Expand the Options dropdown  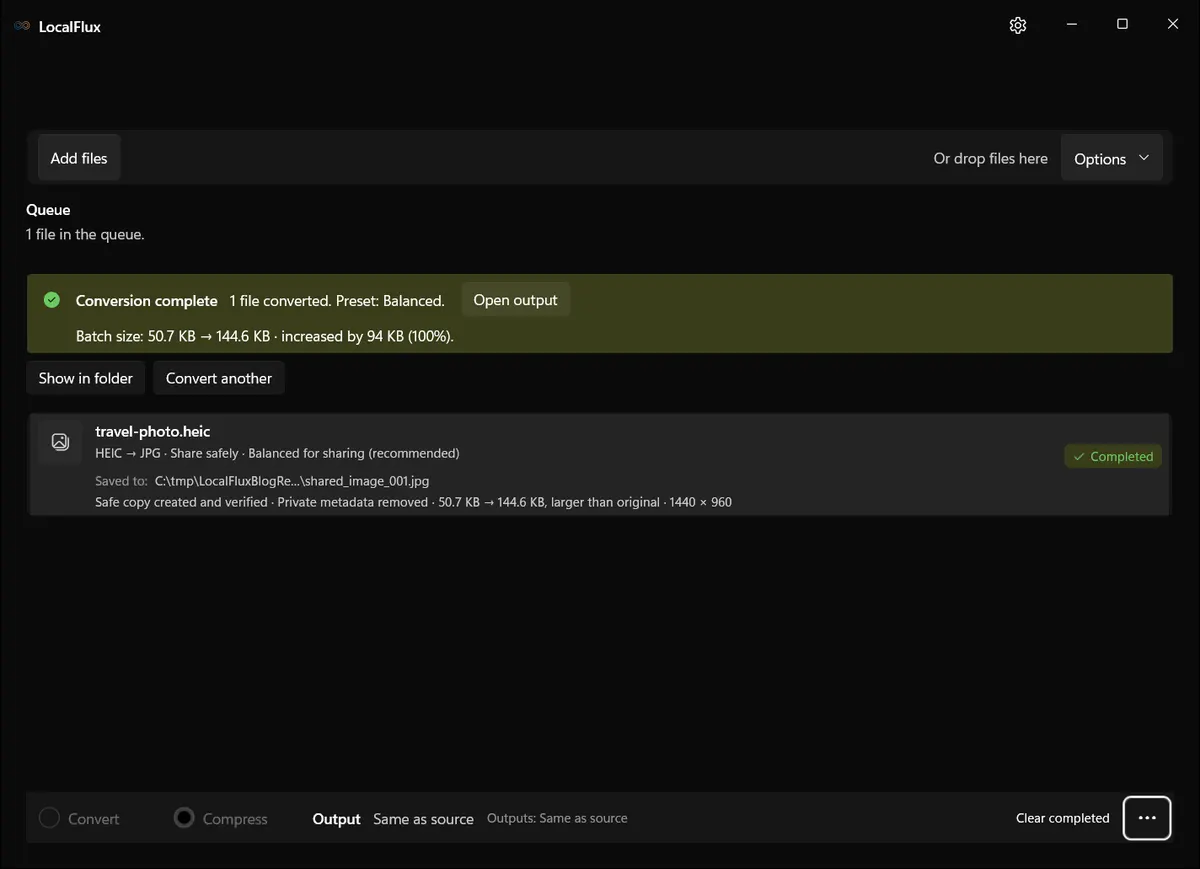point(1112,159)
